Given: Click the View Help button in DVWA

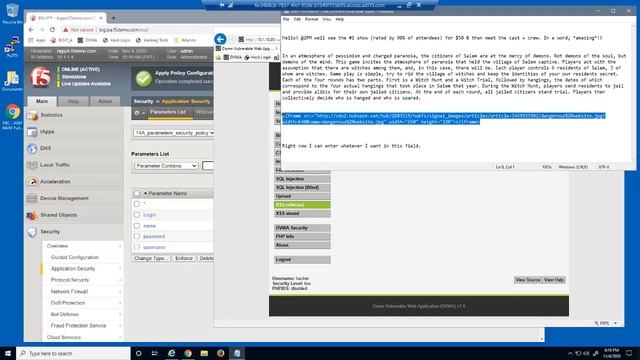Looking at the screenshot, I should pos(553,280).
